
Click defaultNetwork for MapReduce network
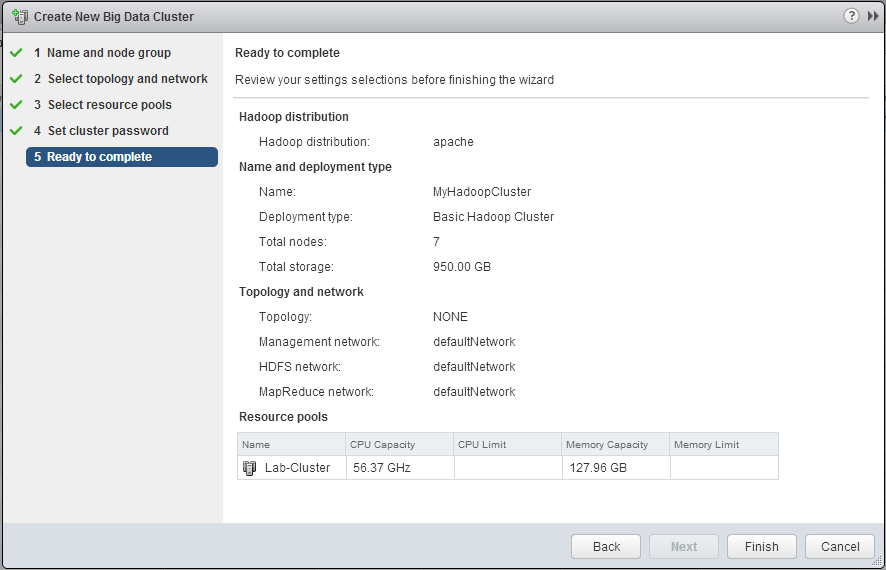pyautogui.click(x=474, y=391)
